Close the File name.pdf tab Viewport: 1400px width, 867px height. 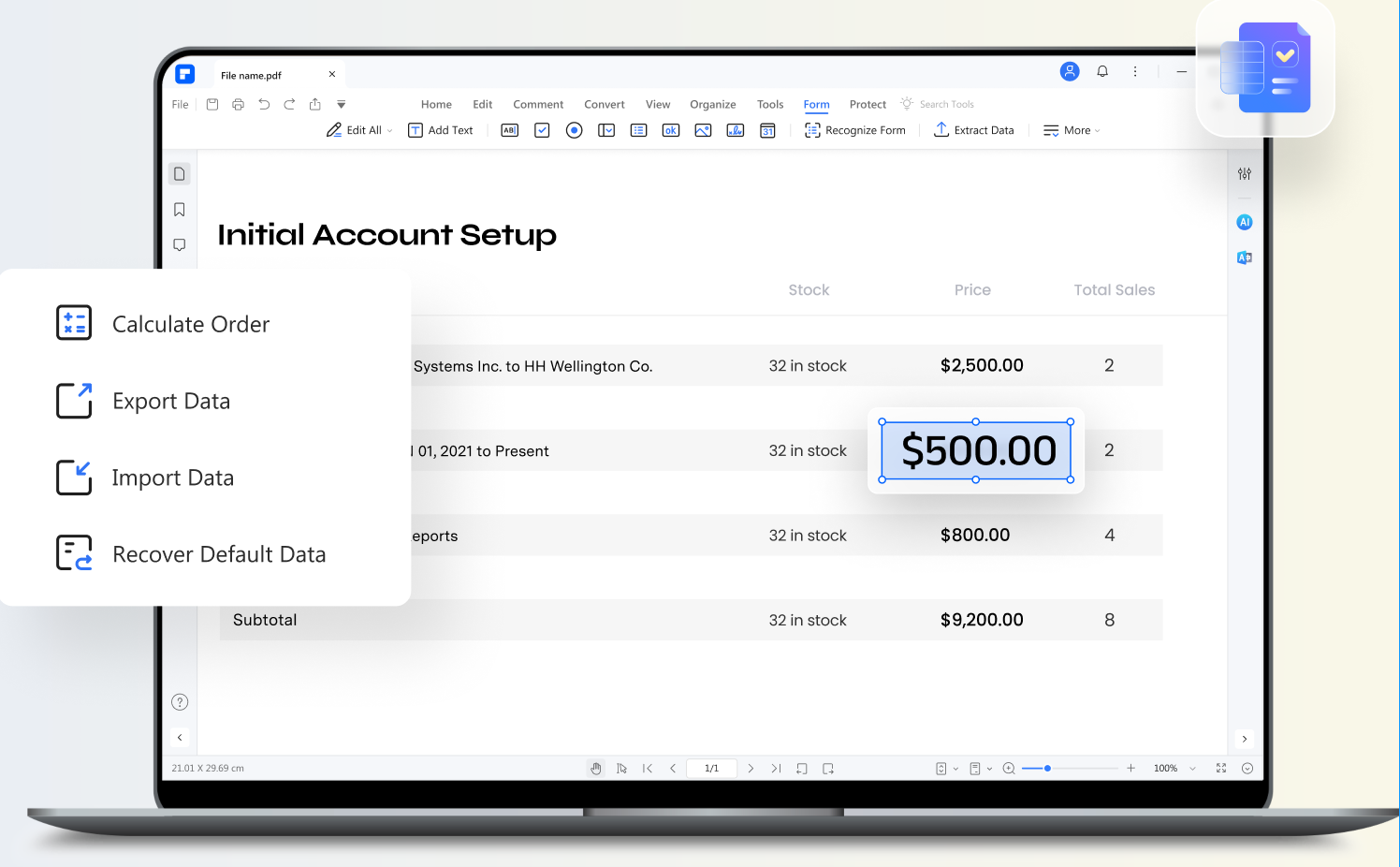click(332, 74)
